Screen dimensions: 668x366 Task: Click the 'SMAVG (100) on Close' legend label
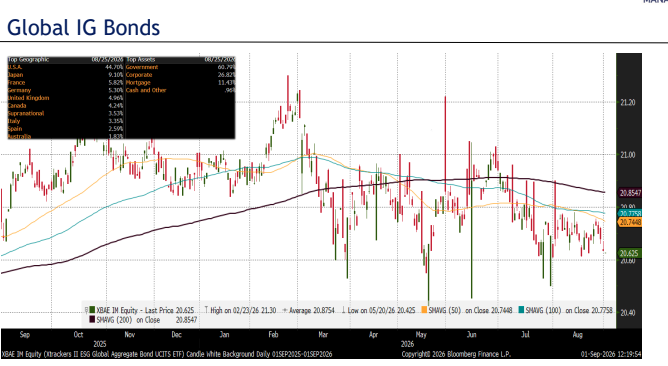(x=557, y=311)
